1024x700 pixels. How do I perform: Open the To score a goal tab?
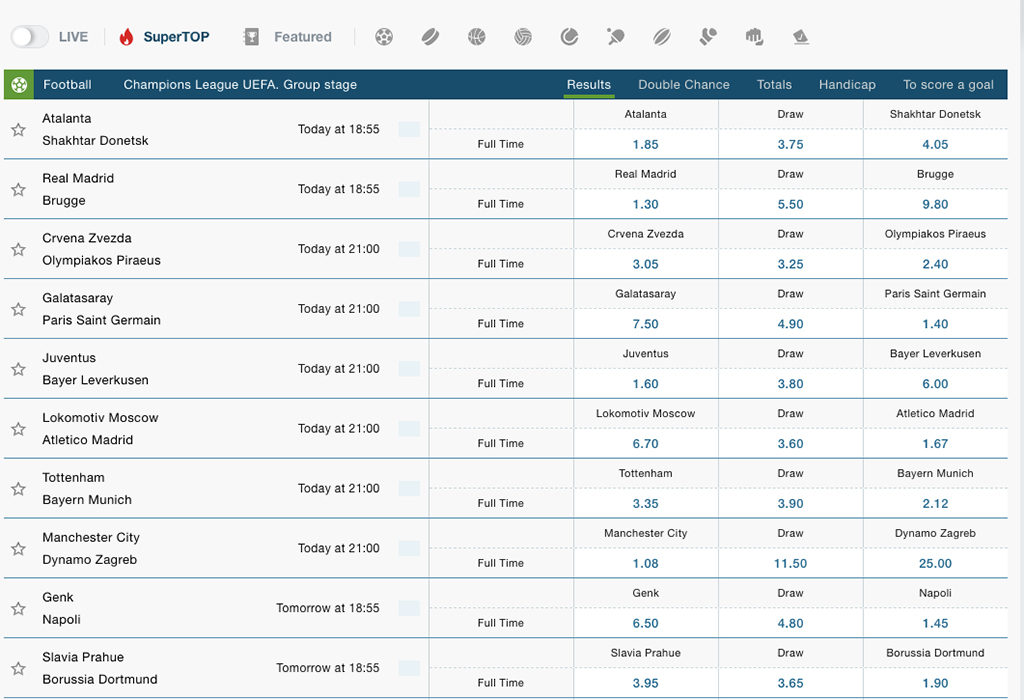pos(948,84)
